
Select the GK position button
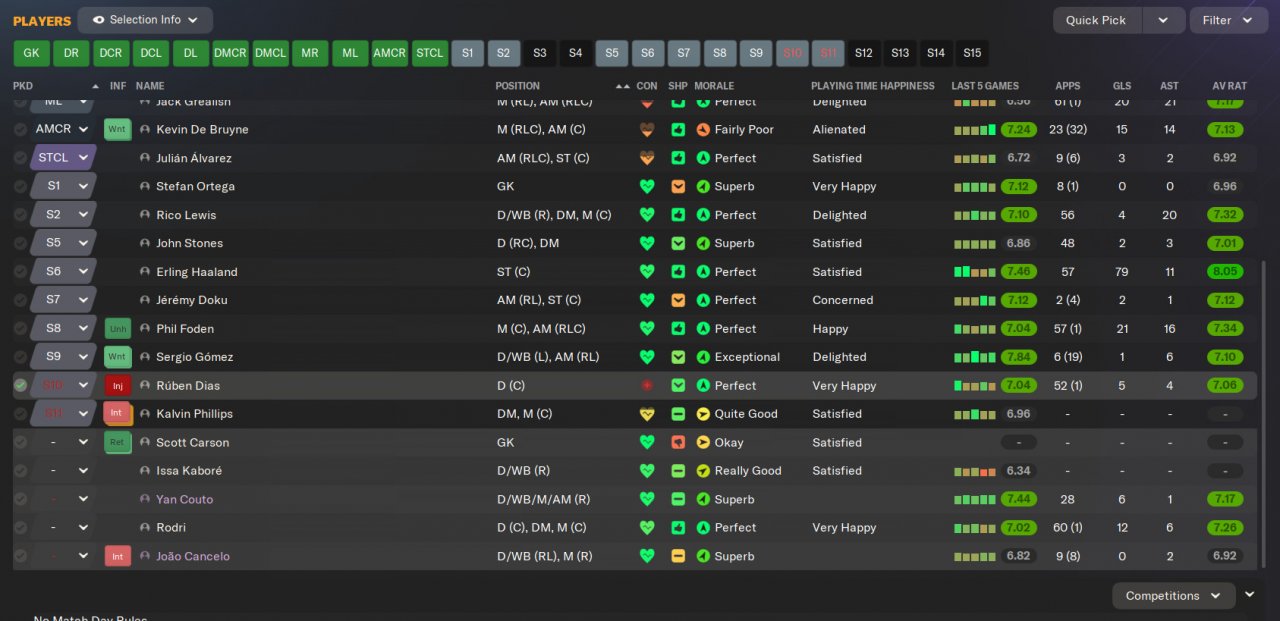[31, 53]
